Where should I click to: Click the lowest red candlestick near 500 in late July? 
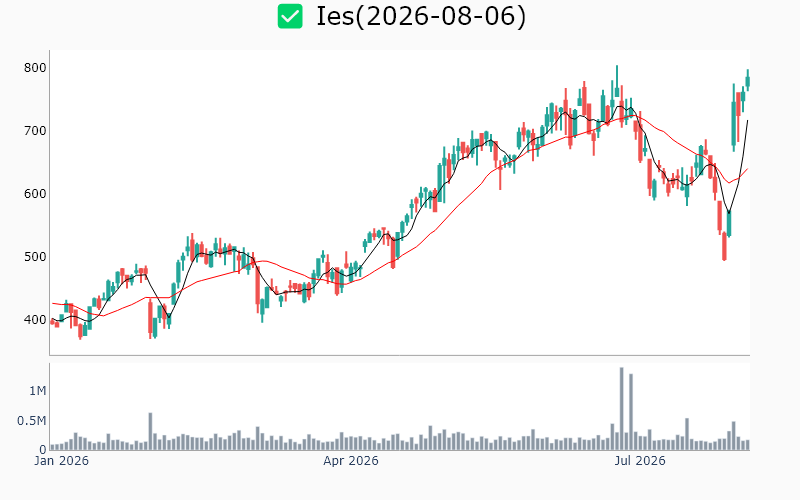[x=724, y=246]
